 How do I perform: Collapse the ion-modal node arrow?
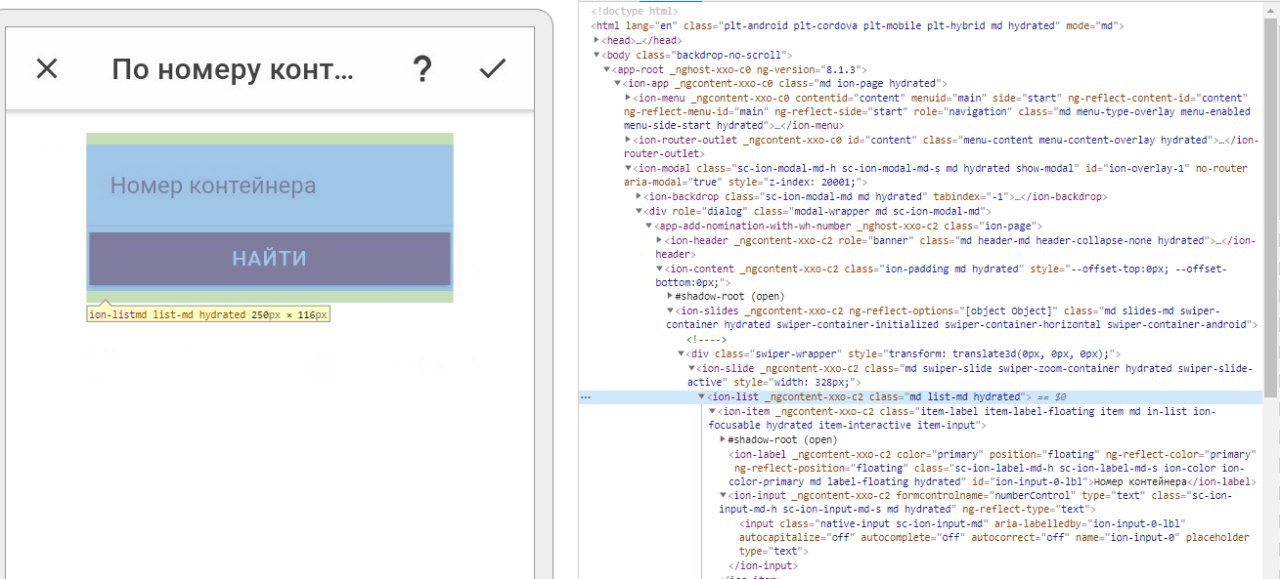click(x=628, y=169)
